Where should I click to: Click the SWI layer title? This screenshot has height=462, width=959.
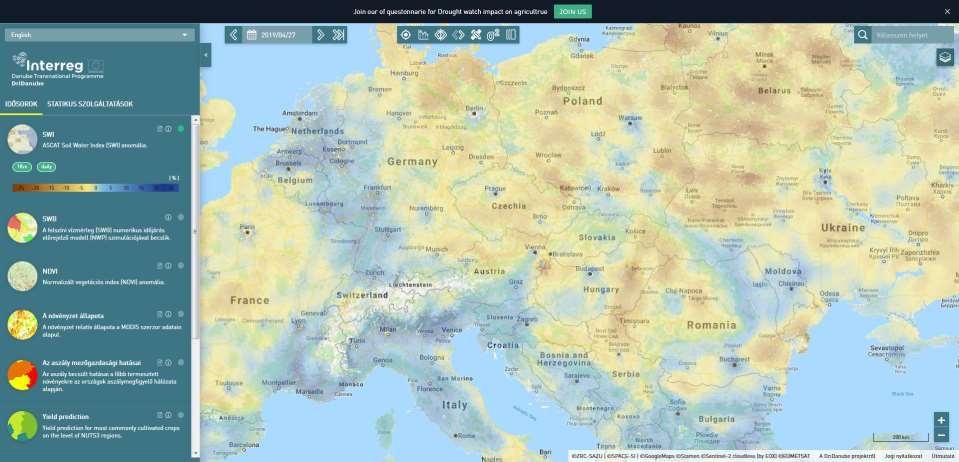coord(48,134)
